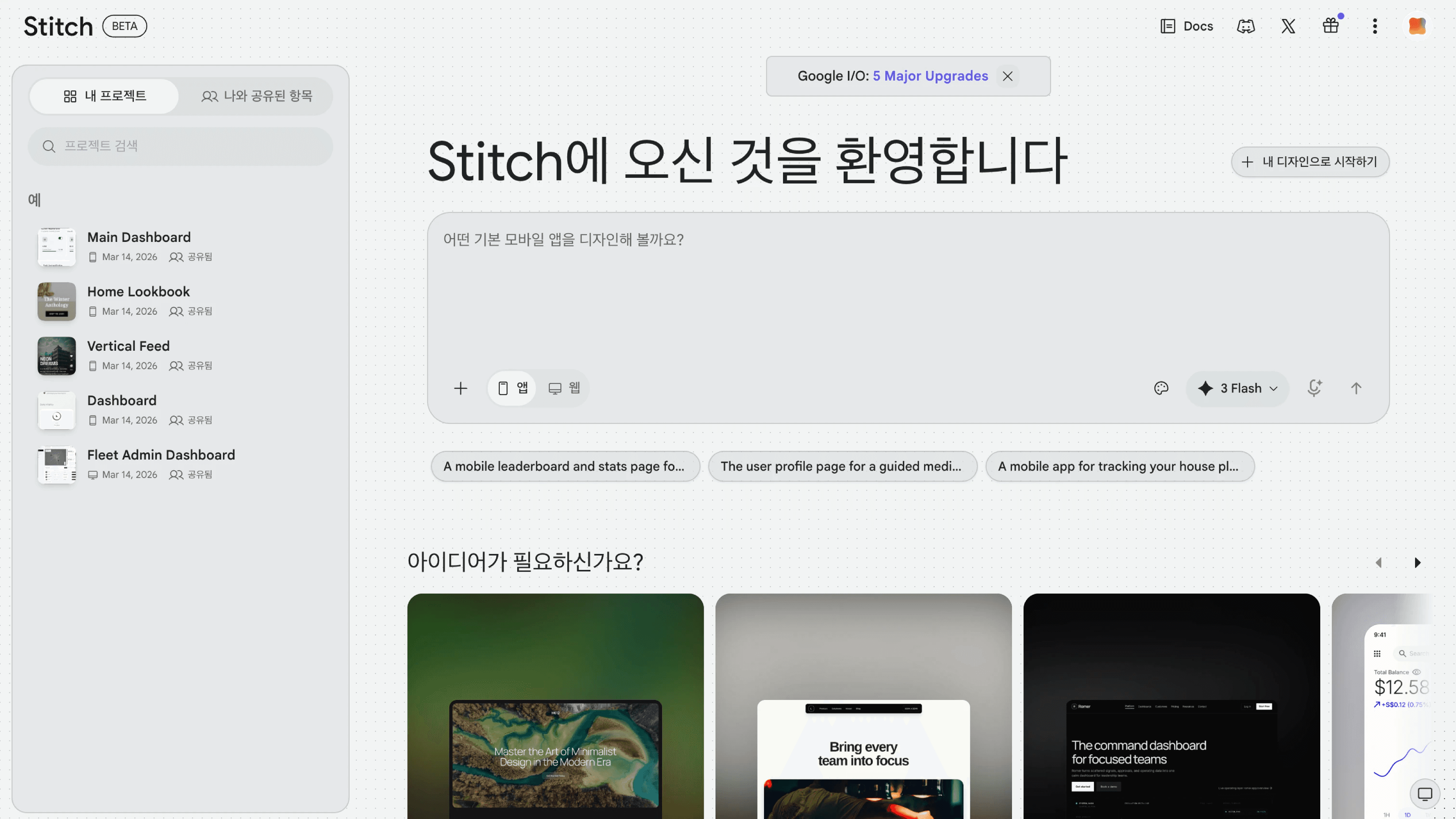This screenshot has height=819, width=1456.
Task: Select the 웹 web mode
Action: click(x=564, y=388)
